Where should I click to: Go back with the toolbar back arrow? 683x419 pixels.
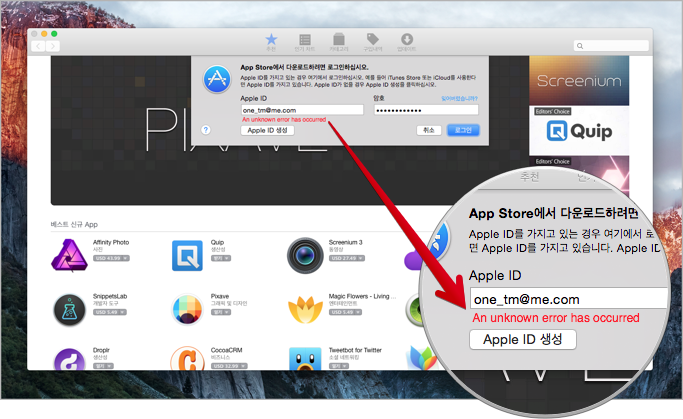click(x=38, y=46)
